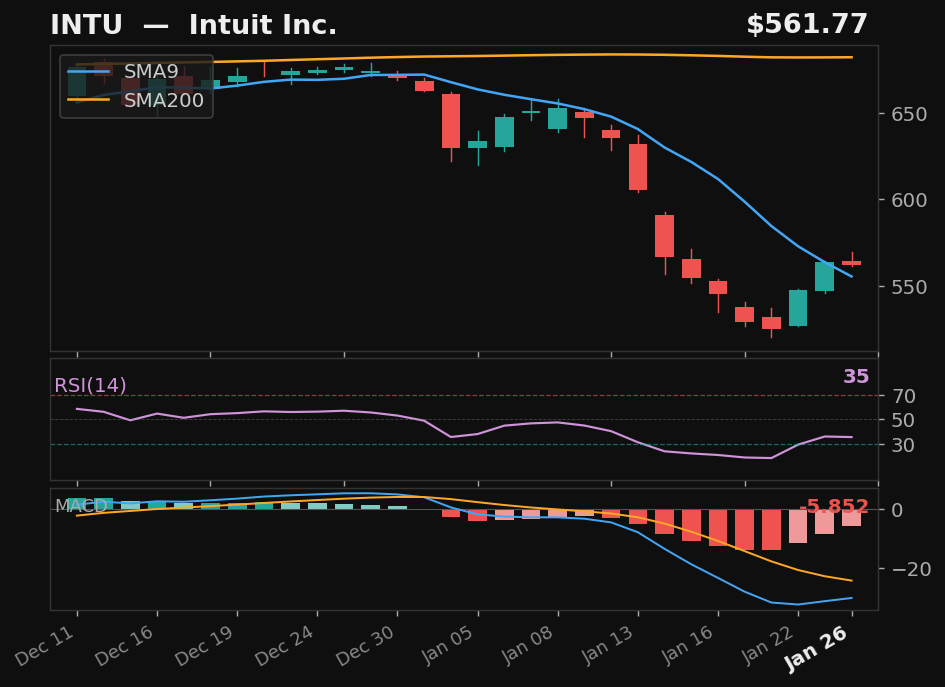Click the 650 price axis label
945x687 pixels.
pos(909,114)
